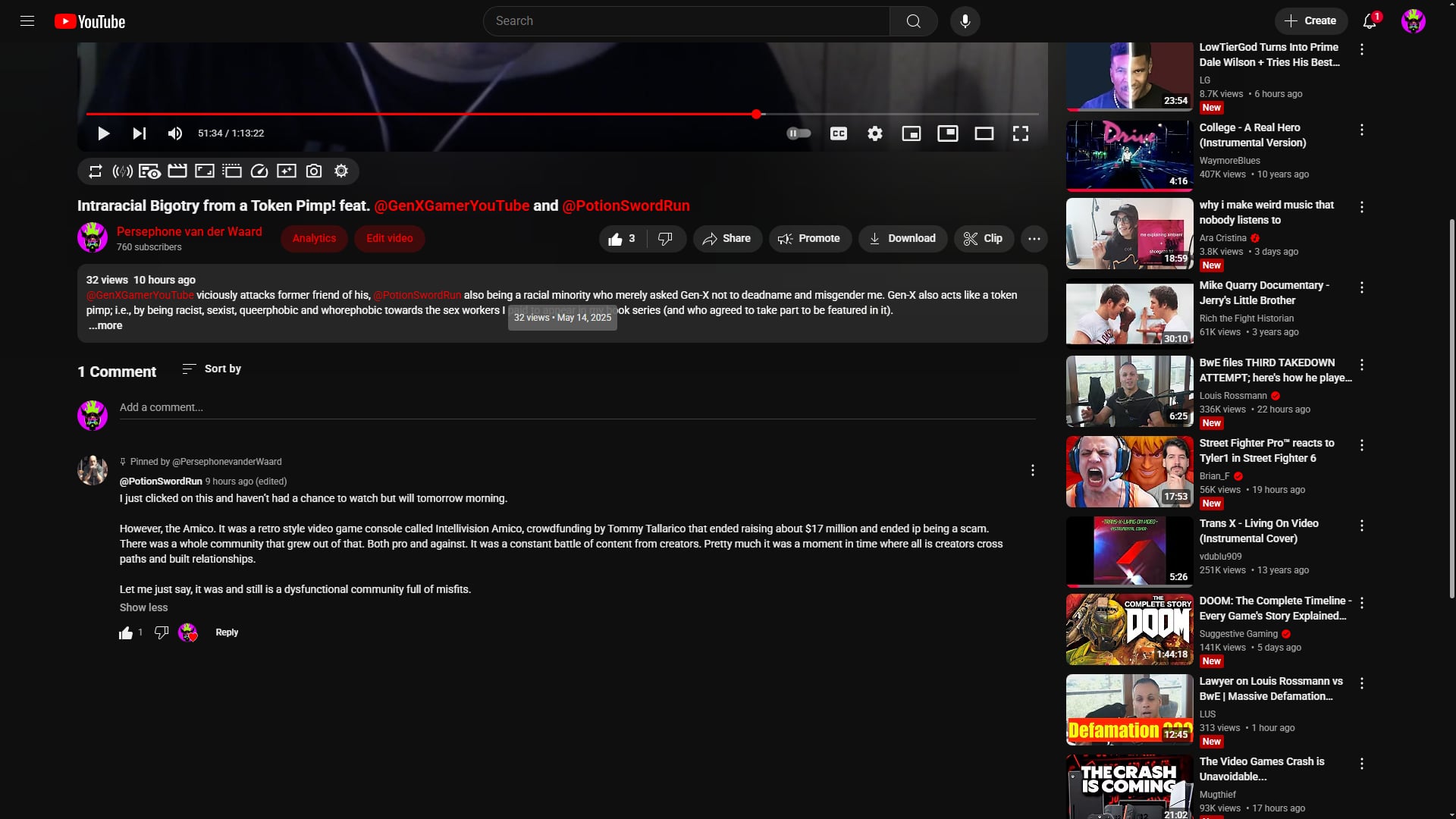The width and height of the screenshot is (1456, 819).
Task: Click the Edit video button
Action: [390, 239]
